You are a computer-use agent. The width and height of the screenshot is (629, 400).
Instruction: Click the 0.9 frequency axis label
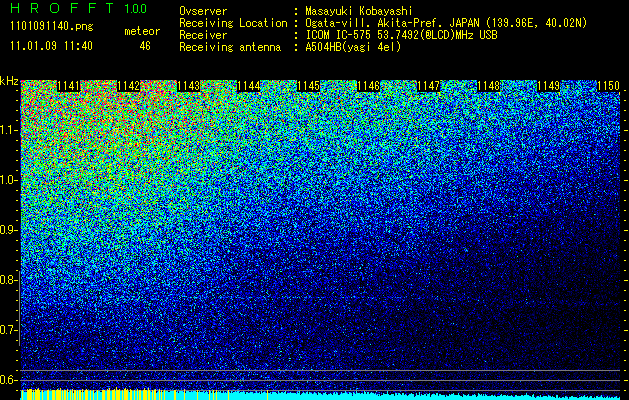pyautogui.click(x=8, y=230)
